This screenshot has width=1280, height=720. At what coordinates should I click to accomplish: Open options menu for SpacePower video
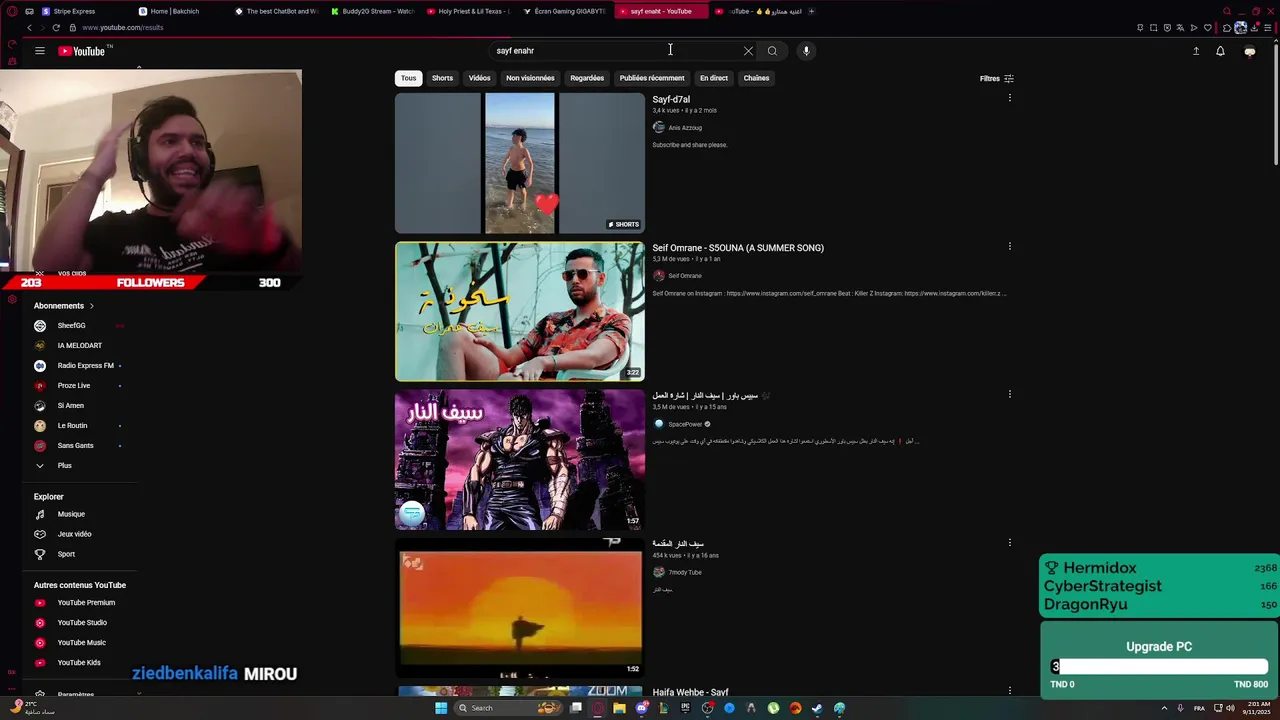[1010, 394]
